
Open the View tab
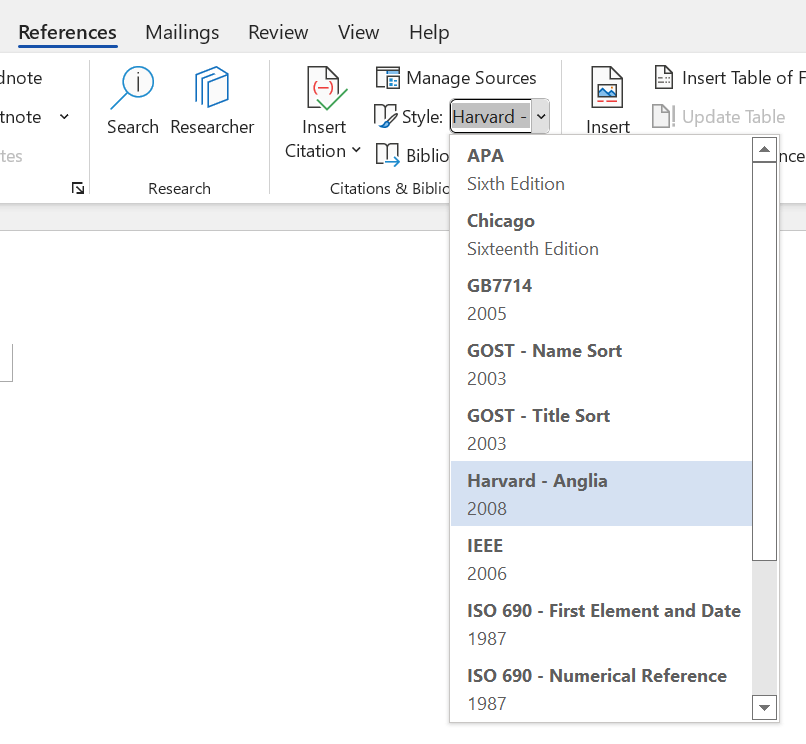coord(358,32)
